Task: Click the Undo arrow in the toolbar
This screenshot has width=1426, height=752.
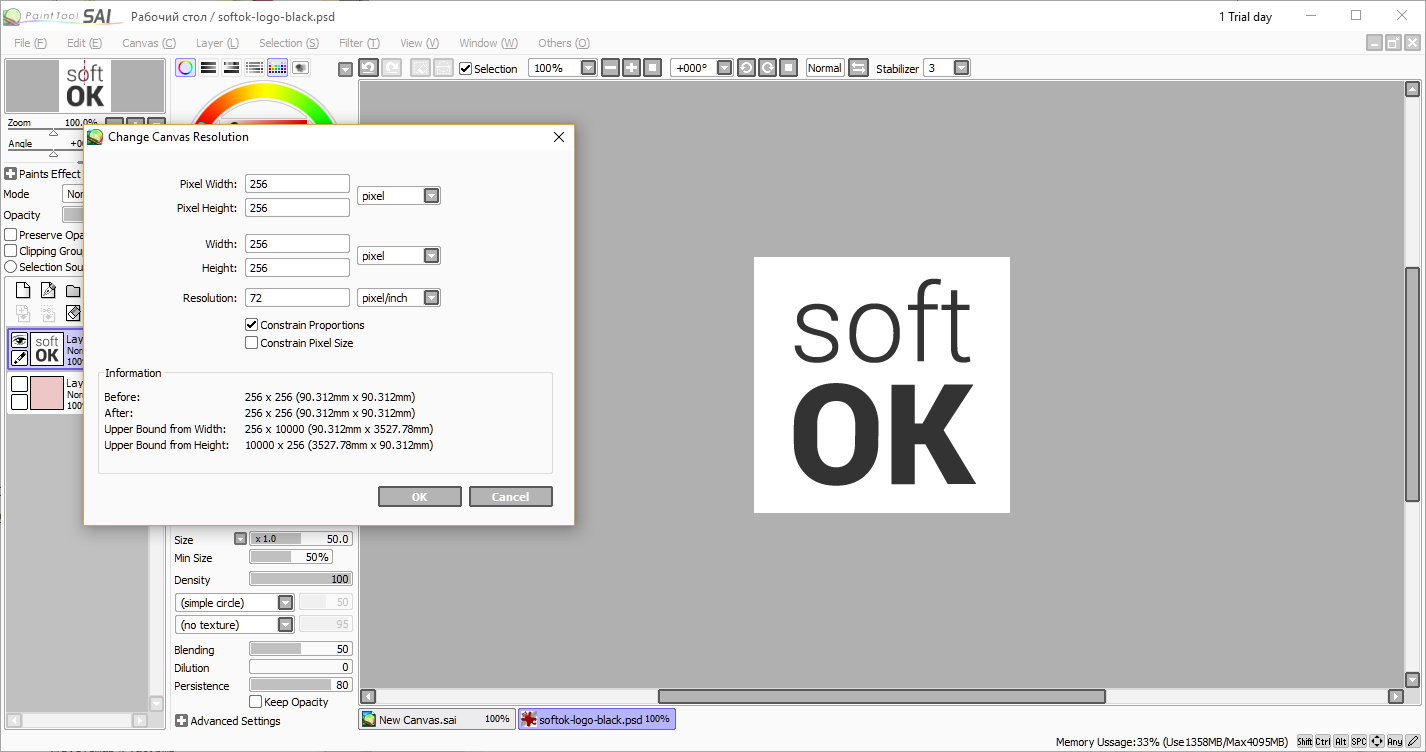Action: 368,68
